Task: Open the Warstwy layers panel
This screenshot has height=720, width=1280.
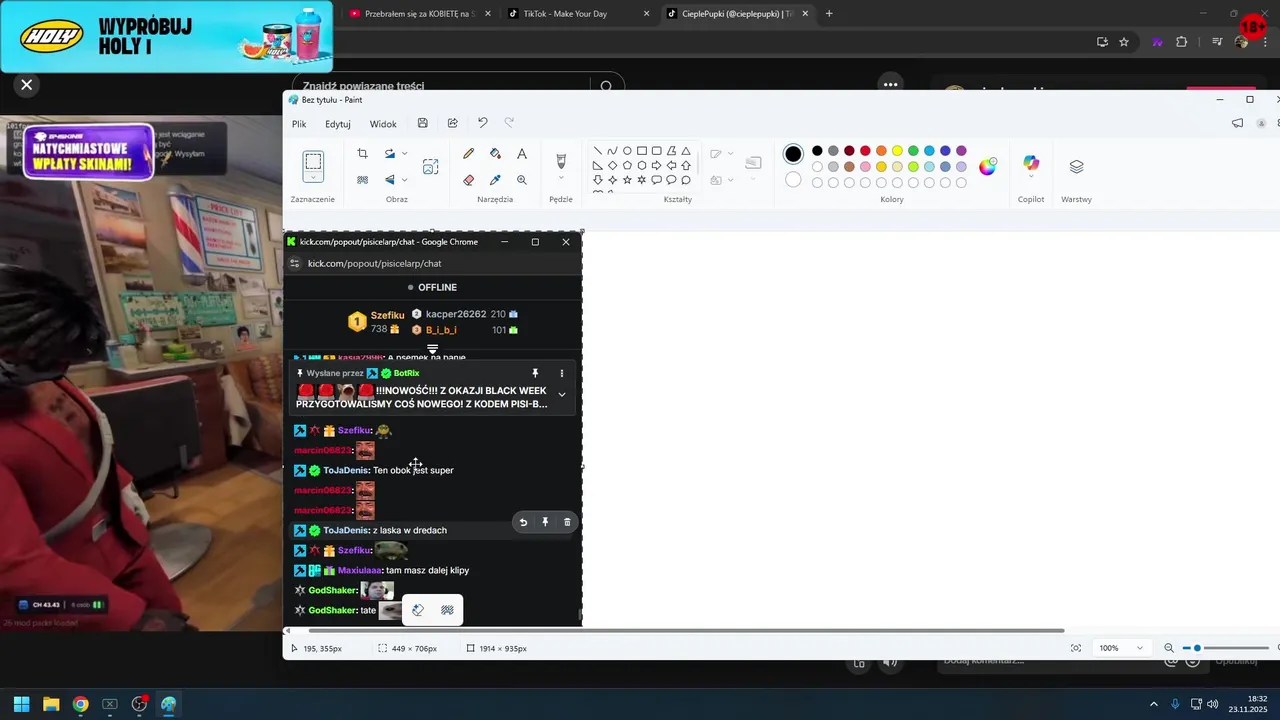Action: [x=1076, y=166]
